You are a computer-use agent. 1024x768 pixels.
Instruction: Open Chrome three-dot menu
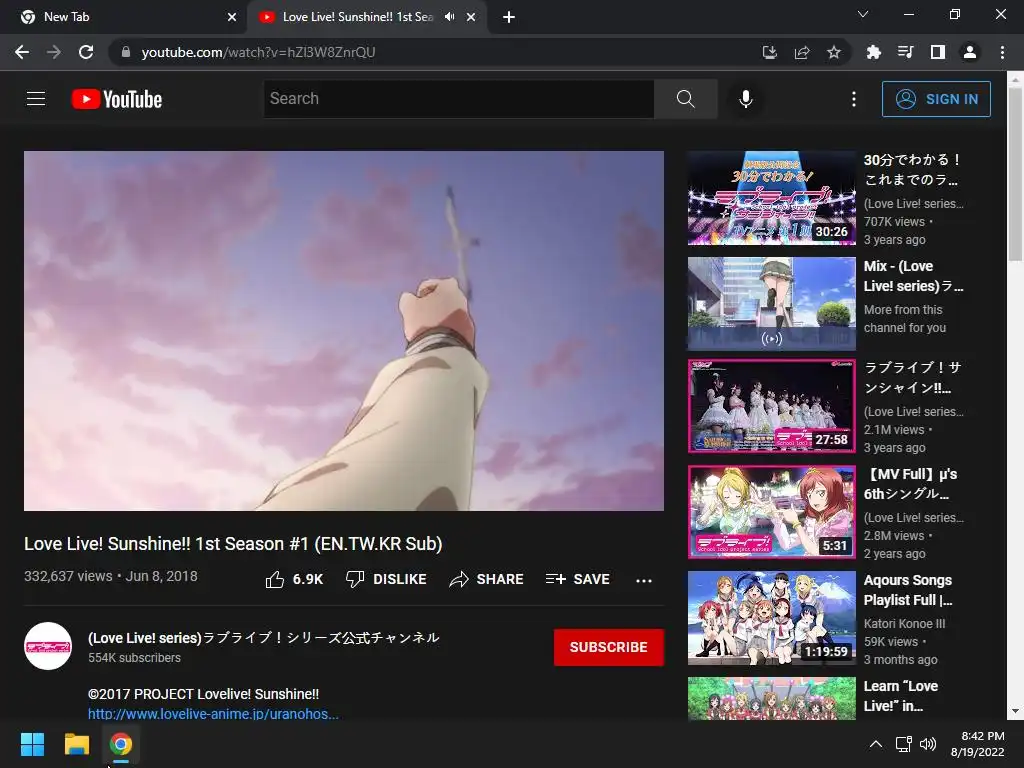pyautogui.click(x=1002, y=52)
